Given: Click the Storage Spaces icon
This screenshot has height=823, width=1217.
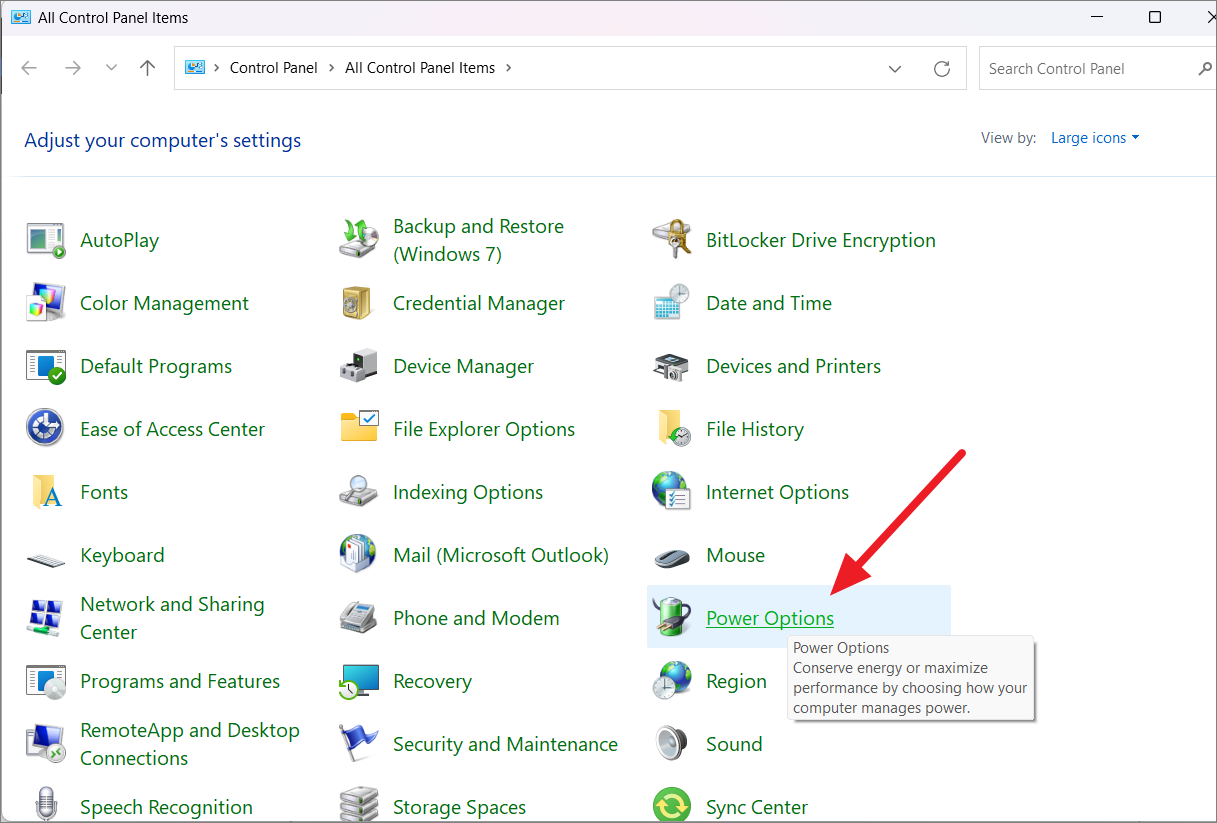Looking at the screenshot, I should point(358,805).
